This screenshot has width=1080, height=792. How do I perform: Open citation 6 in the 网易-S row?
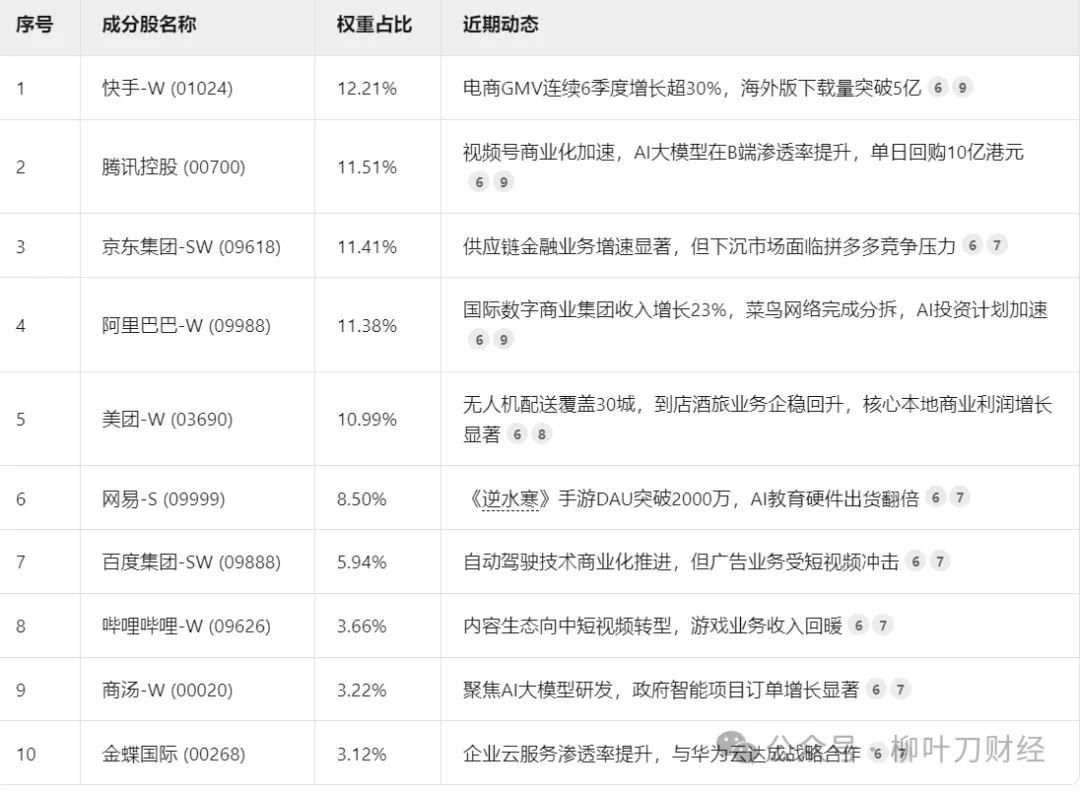tap(935, 497)
